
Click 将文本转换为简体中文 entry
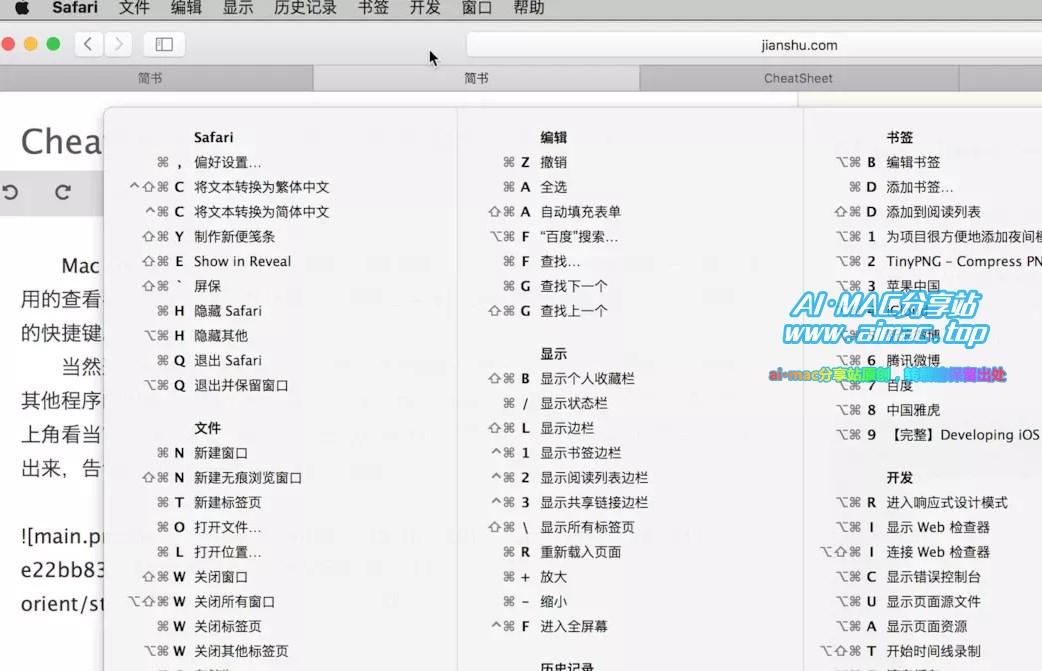(x=262, y=212)
